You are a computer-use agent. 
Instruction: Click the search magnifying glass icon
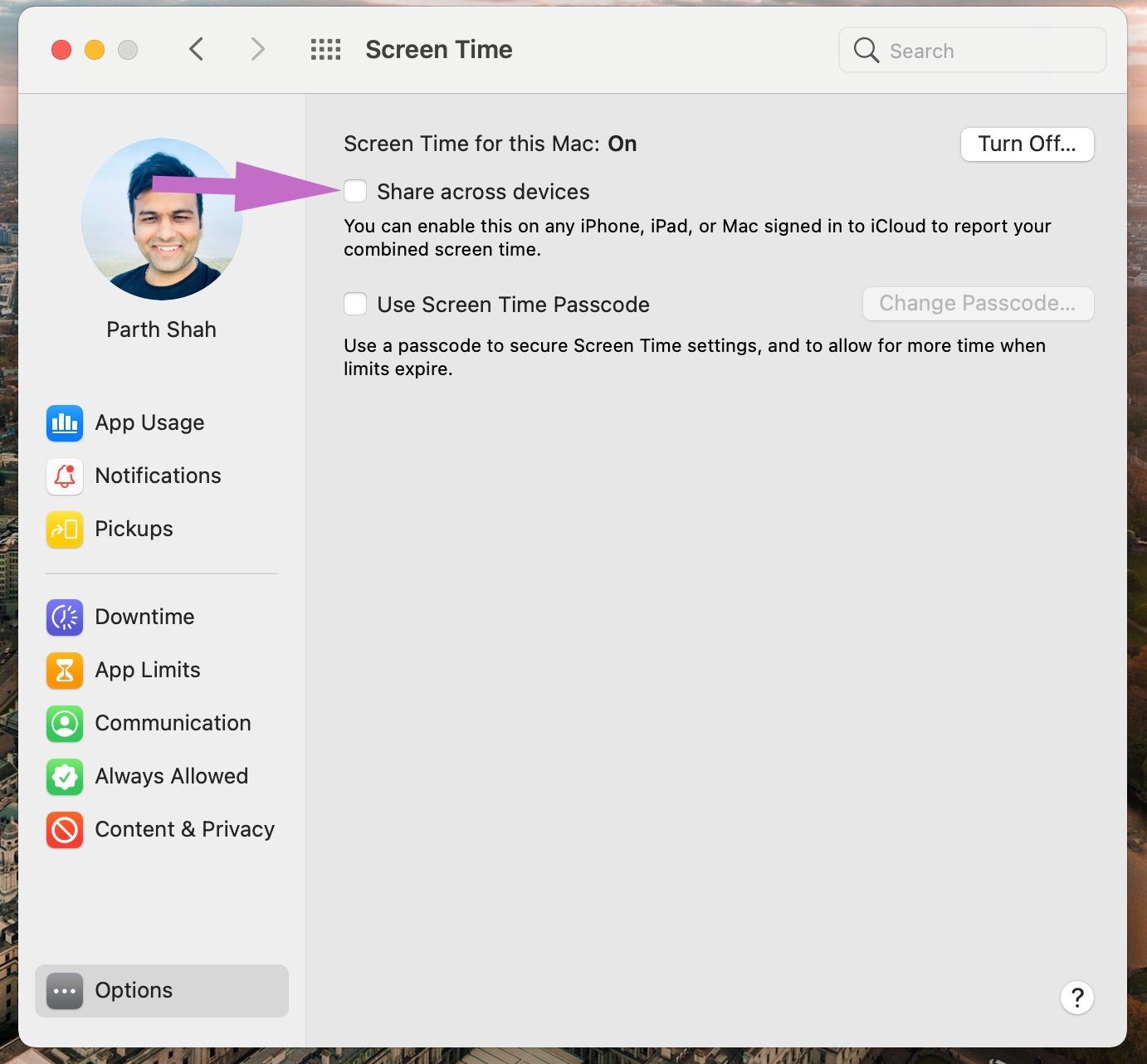(x=866, y=51)
